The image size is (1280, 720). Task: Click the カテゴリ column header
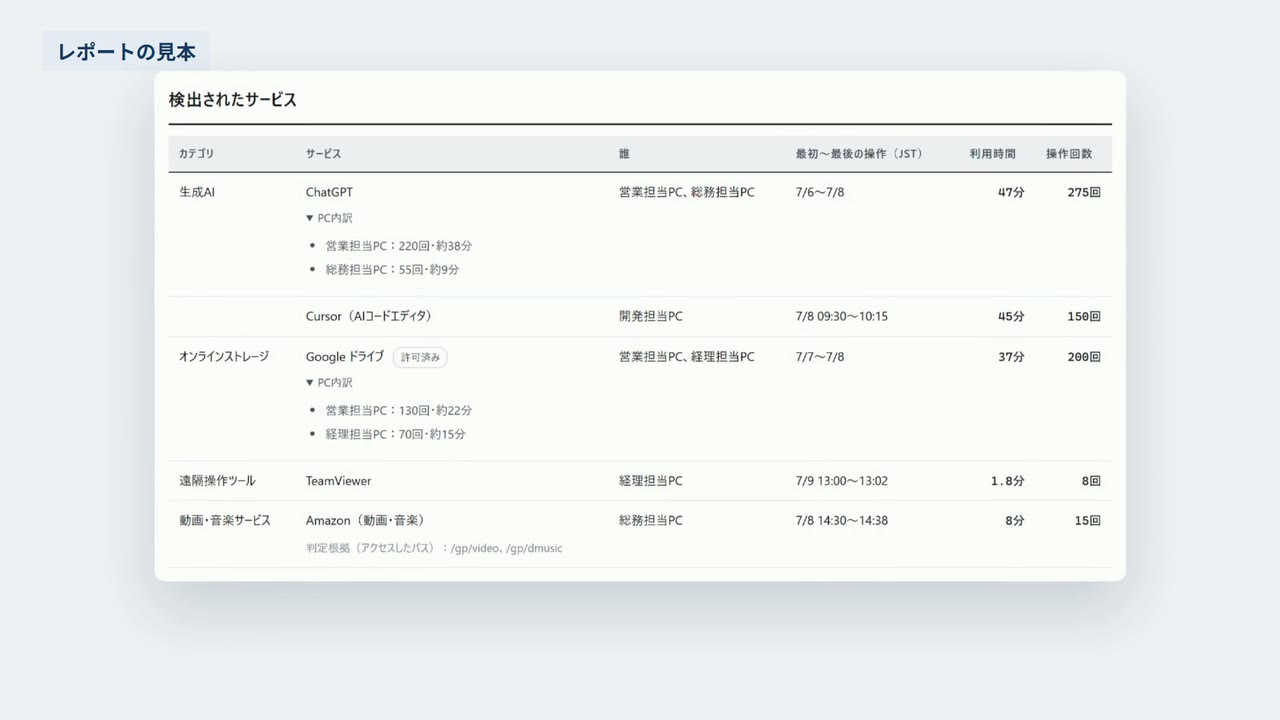click(196, 154)
